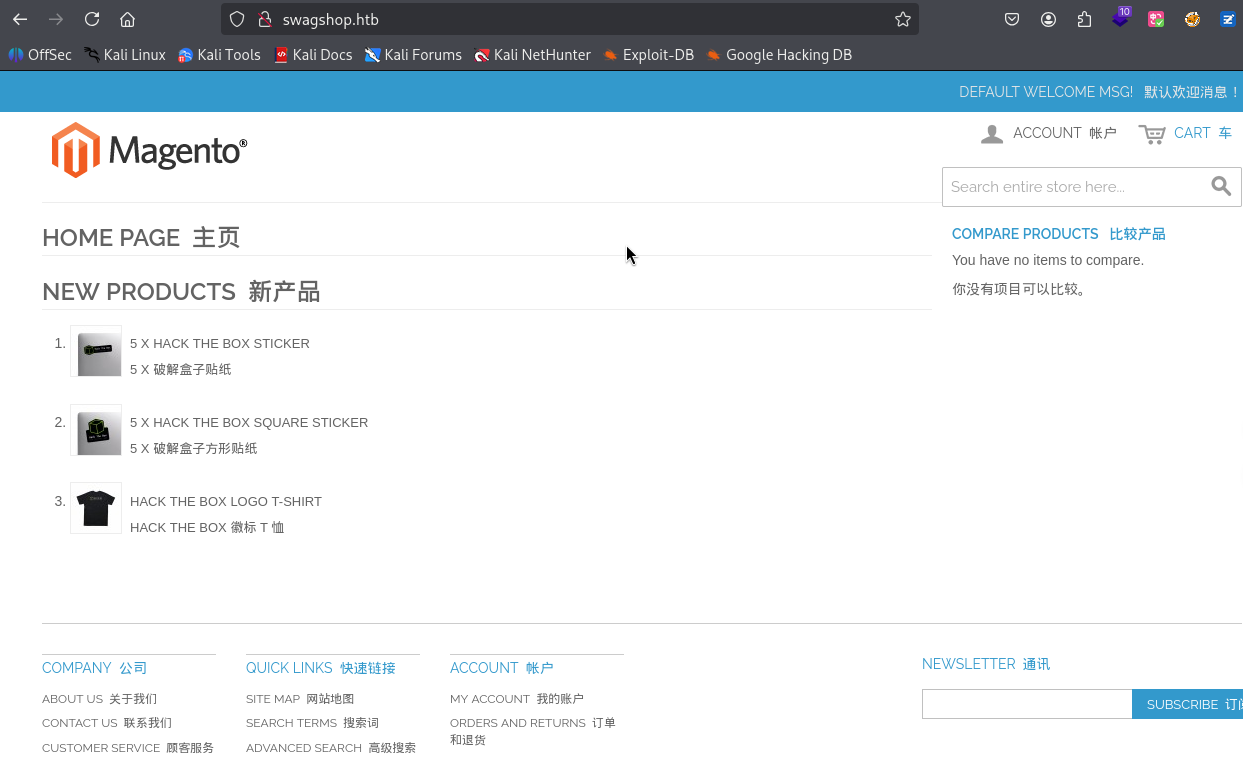Click the Subscribe button

(1187, 704)
